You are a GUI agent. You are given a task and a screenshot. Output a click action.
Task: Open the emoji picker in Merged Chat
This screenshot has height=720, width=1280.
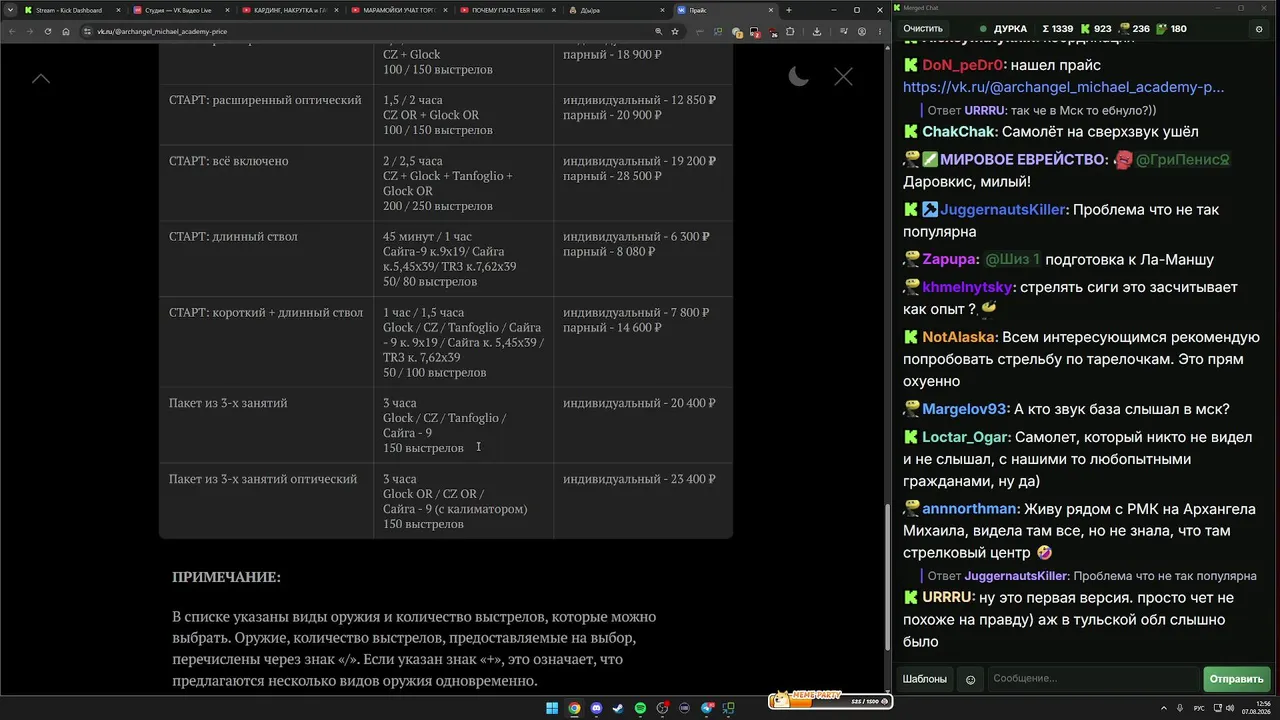(x=970, y=679)
